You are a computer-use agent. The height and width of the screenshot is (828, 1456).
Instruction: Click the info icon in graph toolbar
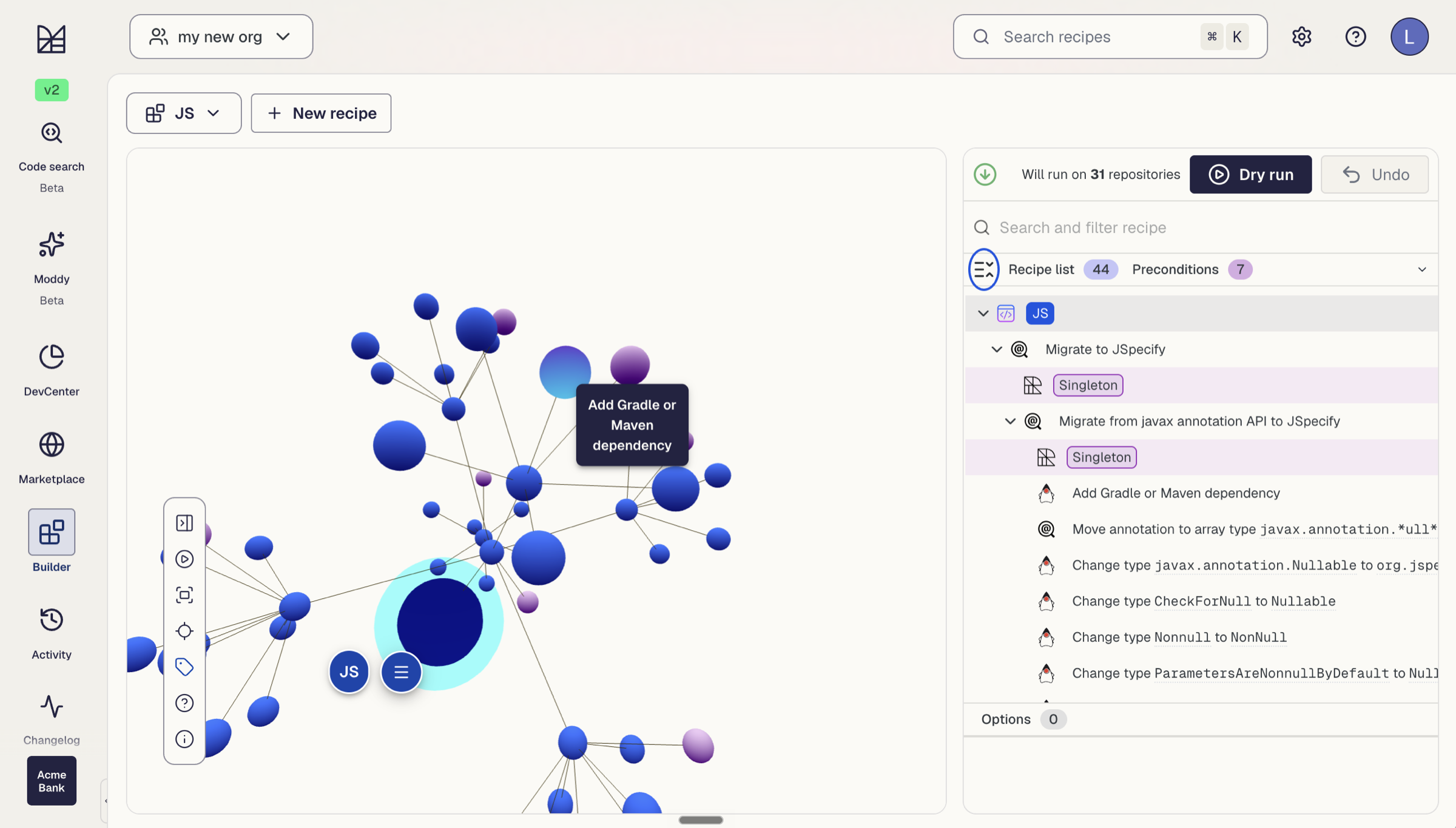184,739
